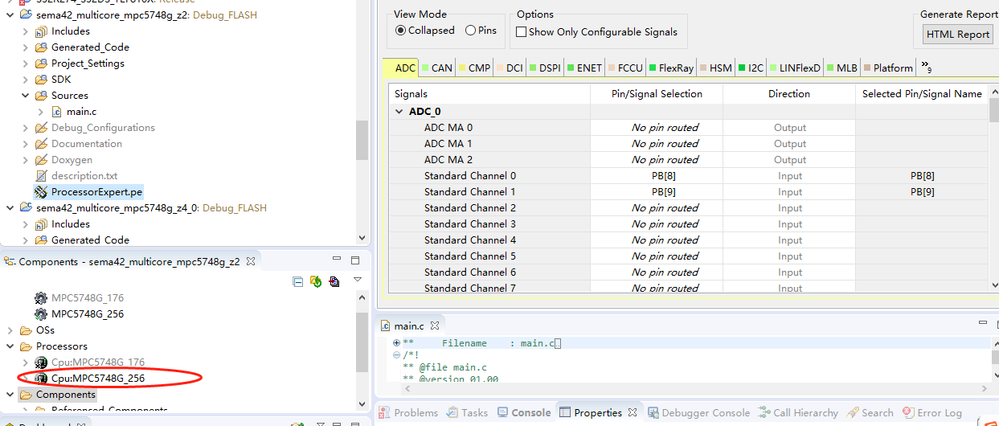Image resolution: width=999 pixels, height=426 pixels.
Task: Click the Cpu:MPC5748G_256 processor icon
Action: 41,378
